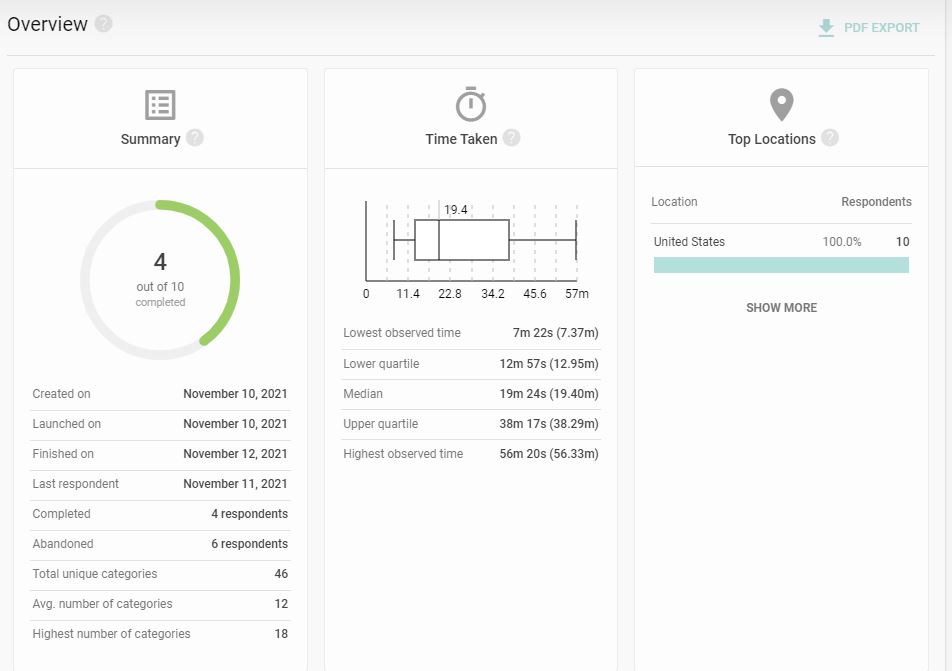Click the 57m axis label on box plot

(577, 294)
